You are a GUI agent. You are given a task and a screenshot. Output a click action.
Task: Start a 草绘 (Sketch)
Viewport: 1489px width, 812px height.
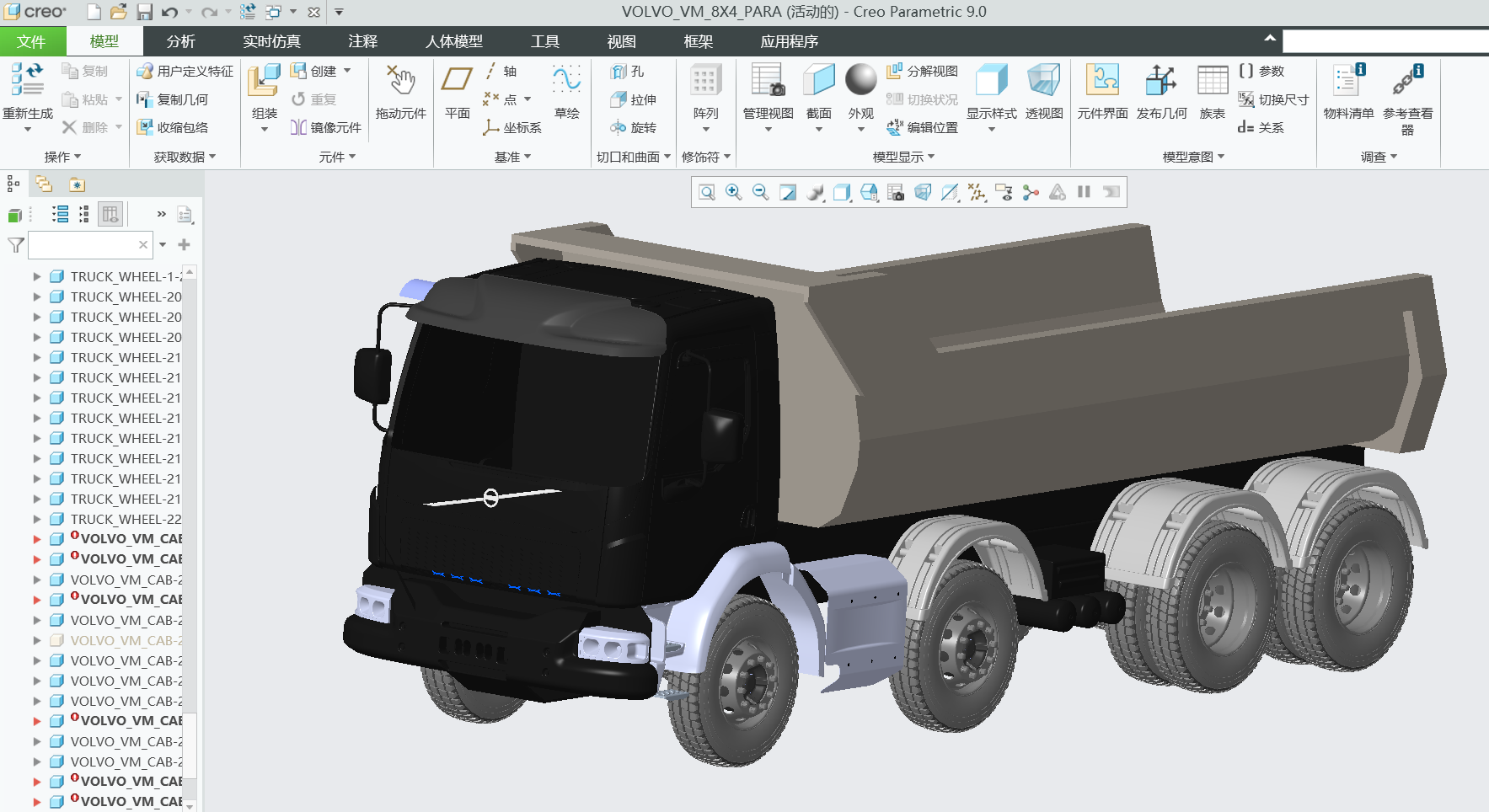point(567,91)
